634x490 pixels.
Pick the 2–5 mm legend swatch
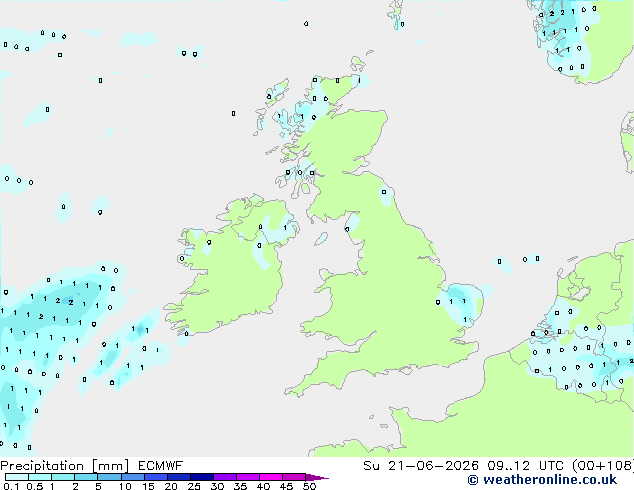click(x=86, y=477)
